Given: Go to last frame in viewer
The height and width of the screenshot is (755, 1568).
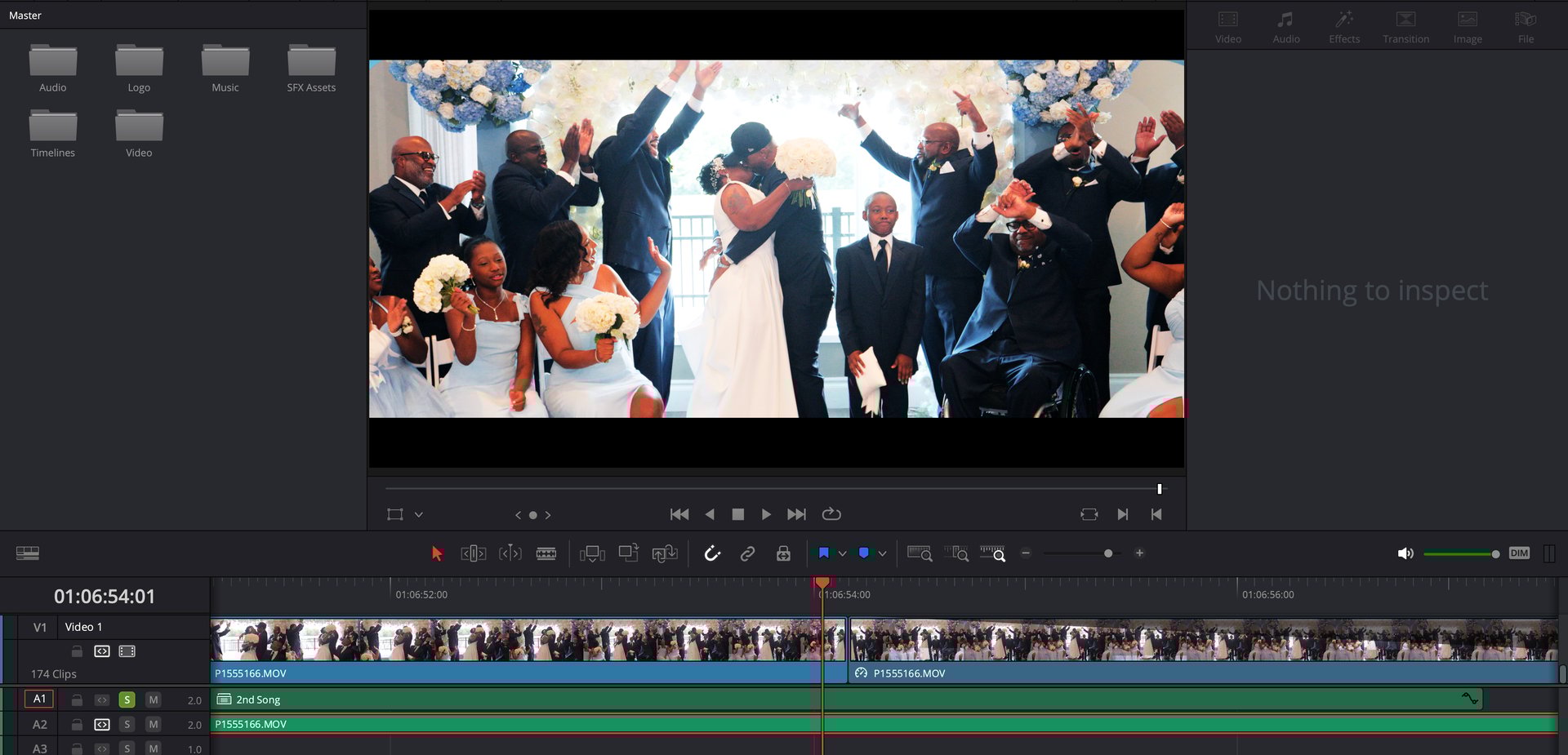Looking at the screenshot, I should point(796,514).
